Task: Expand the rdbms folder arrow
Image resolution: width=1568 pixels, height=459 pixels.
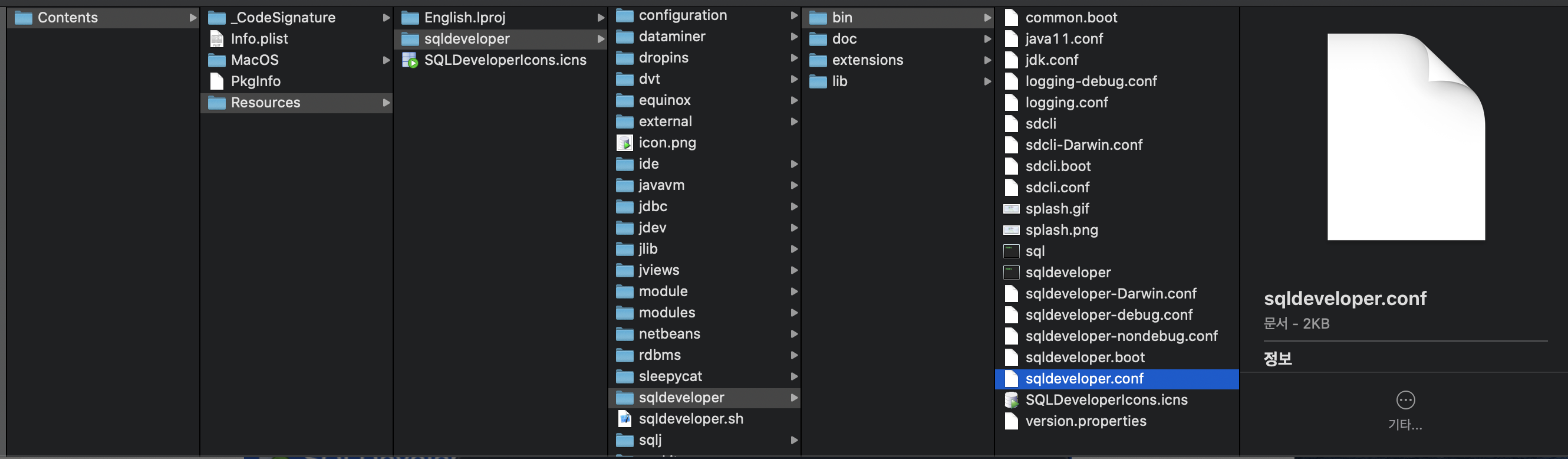Action: [794, 355]
